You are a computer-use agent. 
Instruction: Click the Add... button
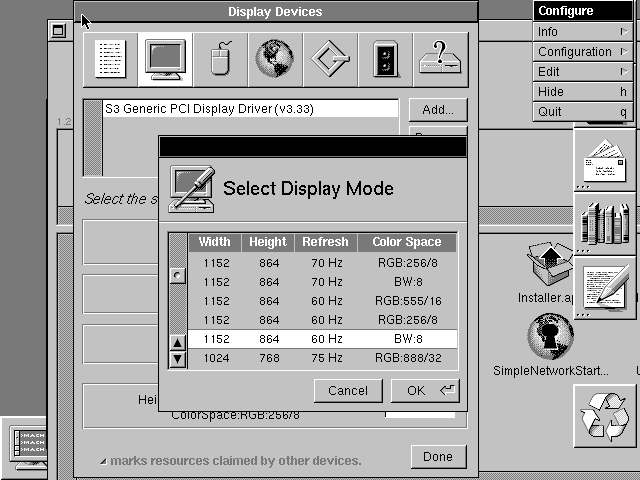[437, 110]
